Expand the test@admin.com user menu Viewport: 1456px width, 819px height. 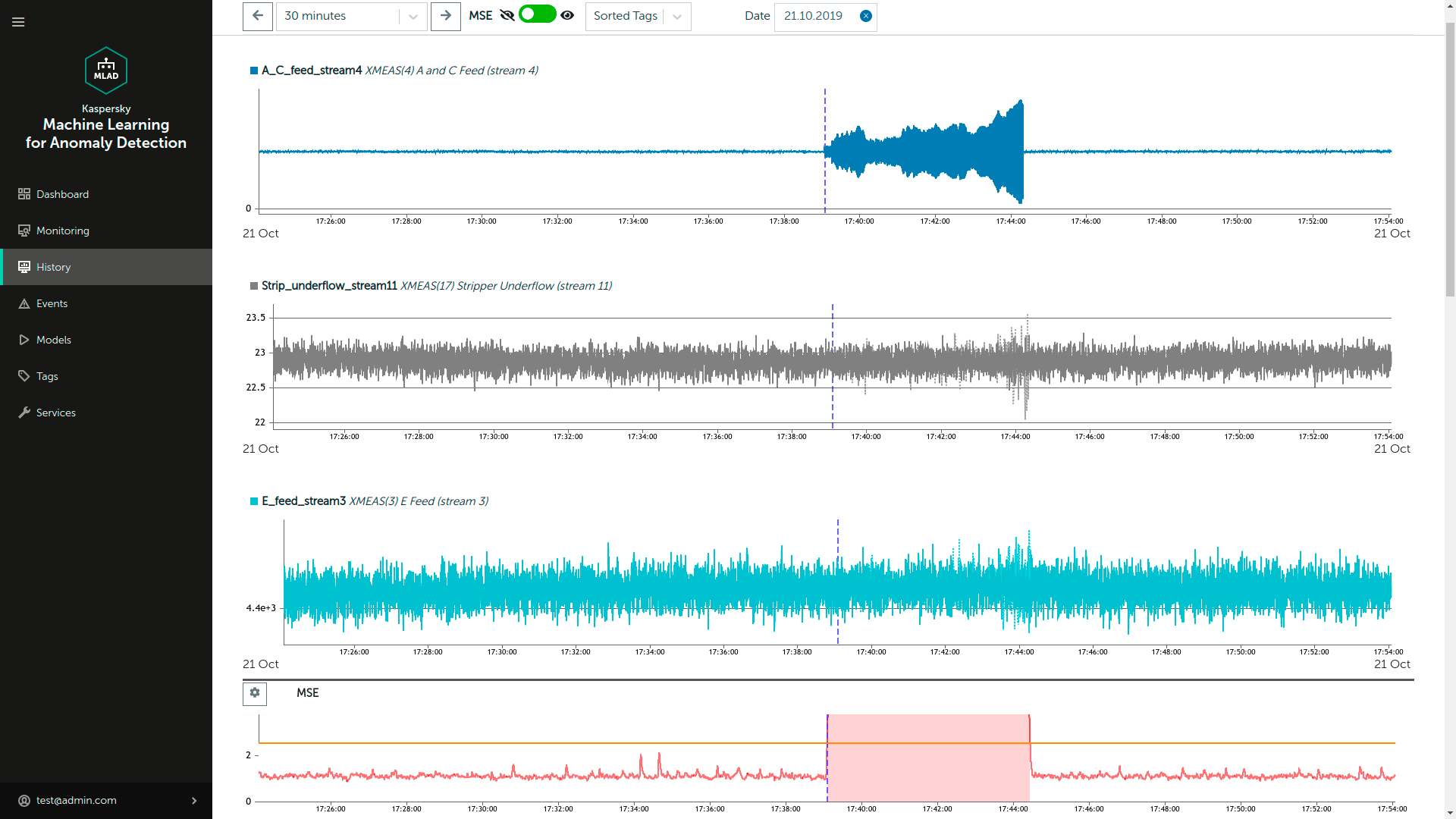[194, 801]
